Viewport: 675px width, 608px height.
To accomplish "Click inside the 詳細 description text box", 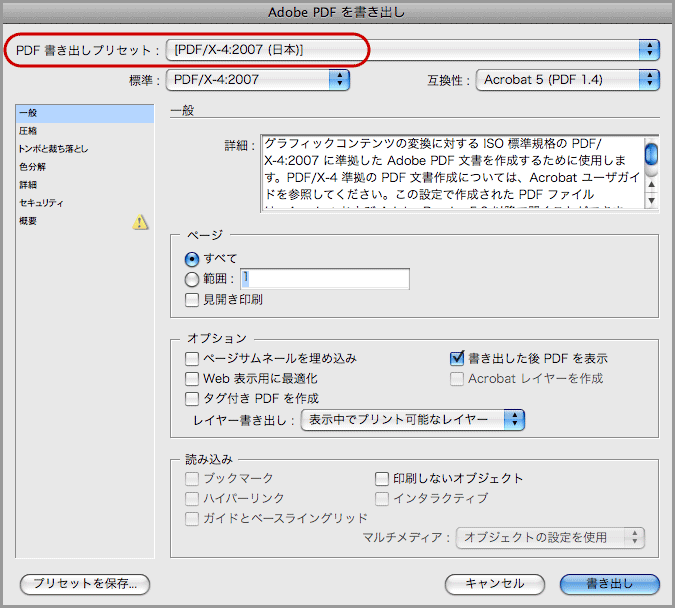I will (x=452, y=173).
